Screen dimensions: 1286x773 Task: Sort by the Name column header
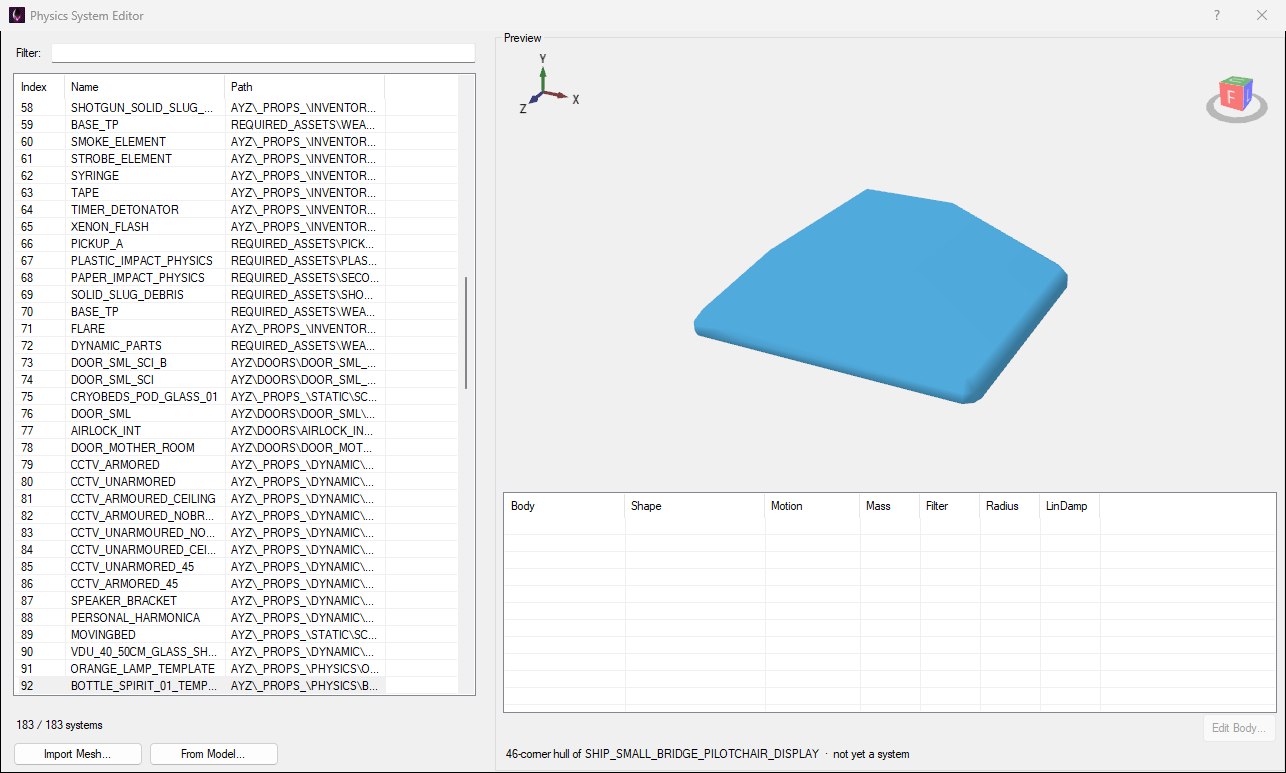coord(144,87)
